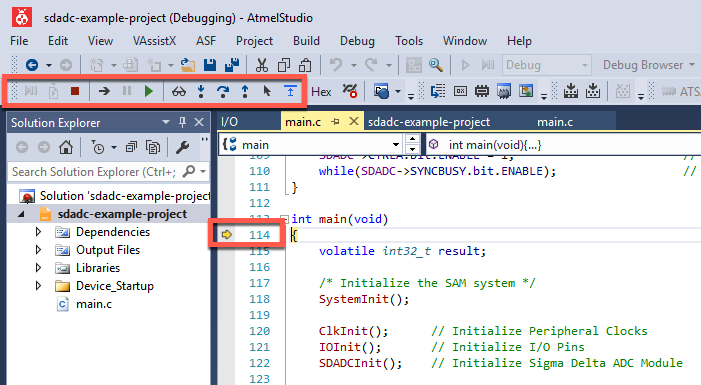Open Solution Explorer Properties wrench
The height and width of the screenshot is (385, 701).
(182, 147)
